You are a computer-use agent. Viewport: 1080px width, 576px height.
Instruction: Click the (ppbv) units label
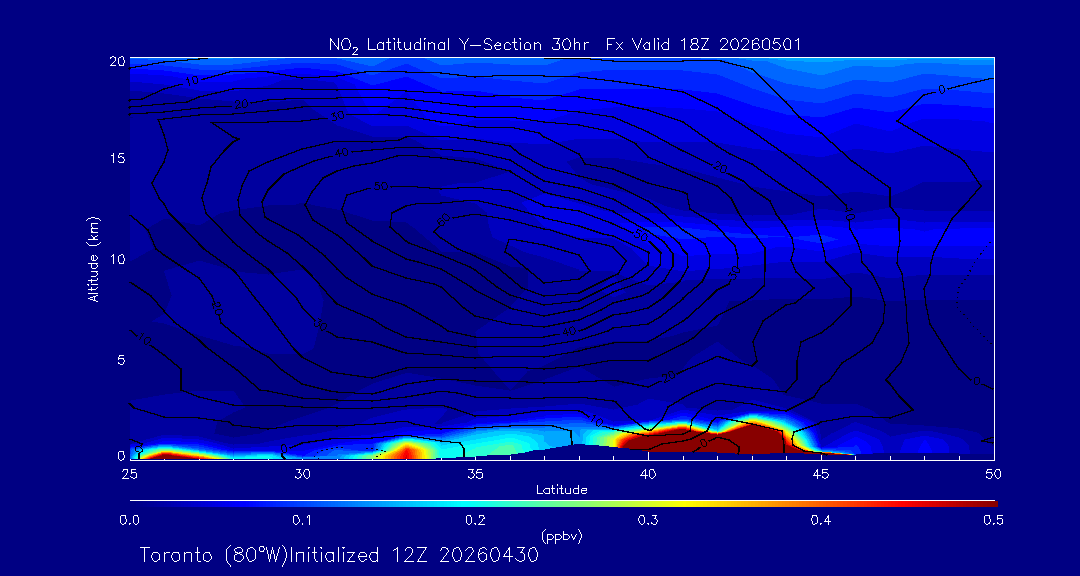tap(561, 535)
